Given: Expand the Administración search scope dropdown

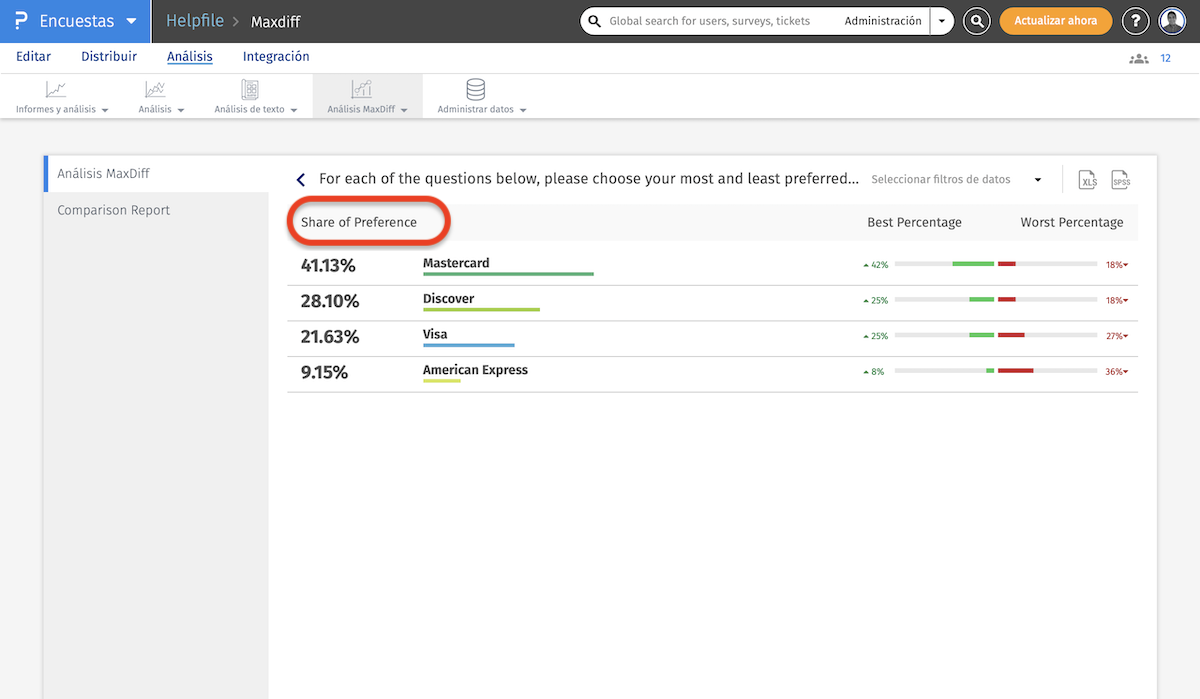Looking at the screenshot, I should coord(941,21).
